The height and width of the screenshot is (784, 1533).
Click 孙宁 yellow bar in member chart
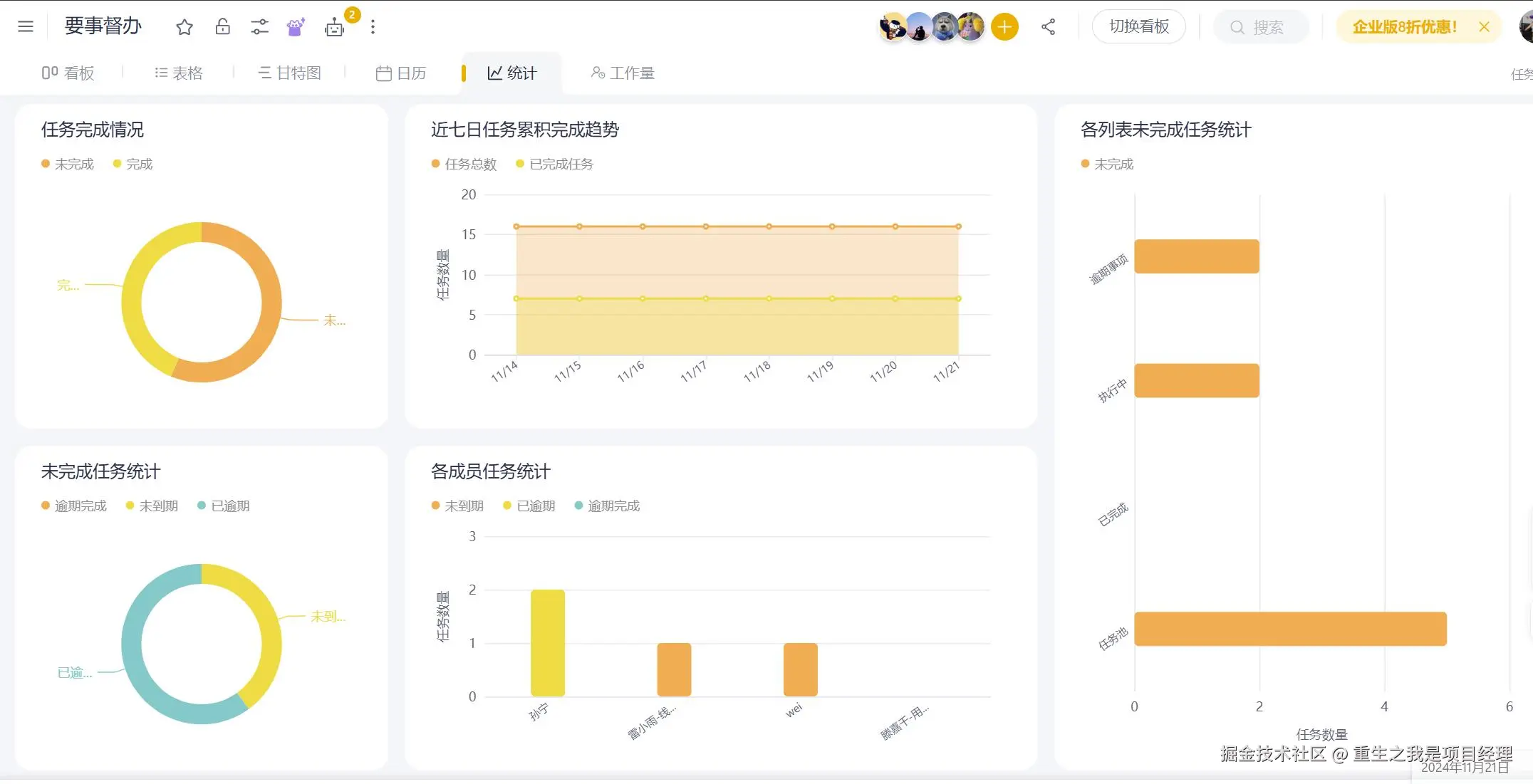click(x=547, y=642)
